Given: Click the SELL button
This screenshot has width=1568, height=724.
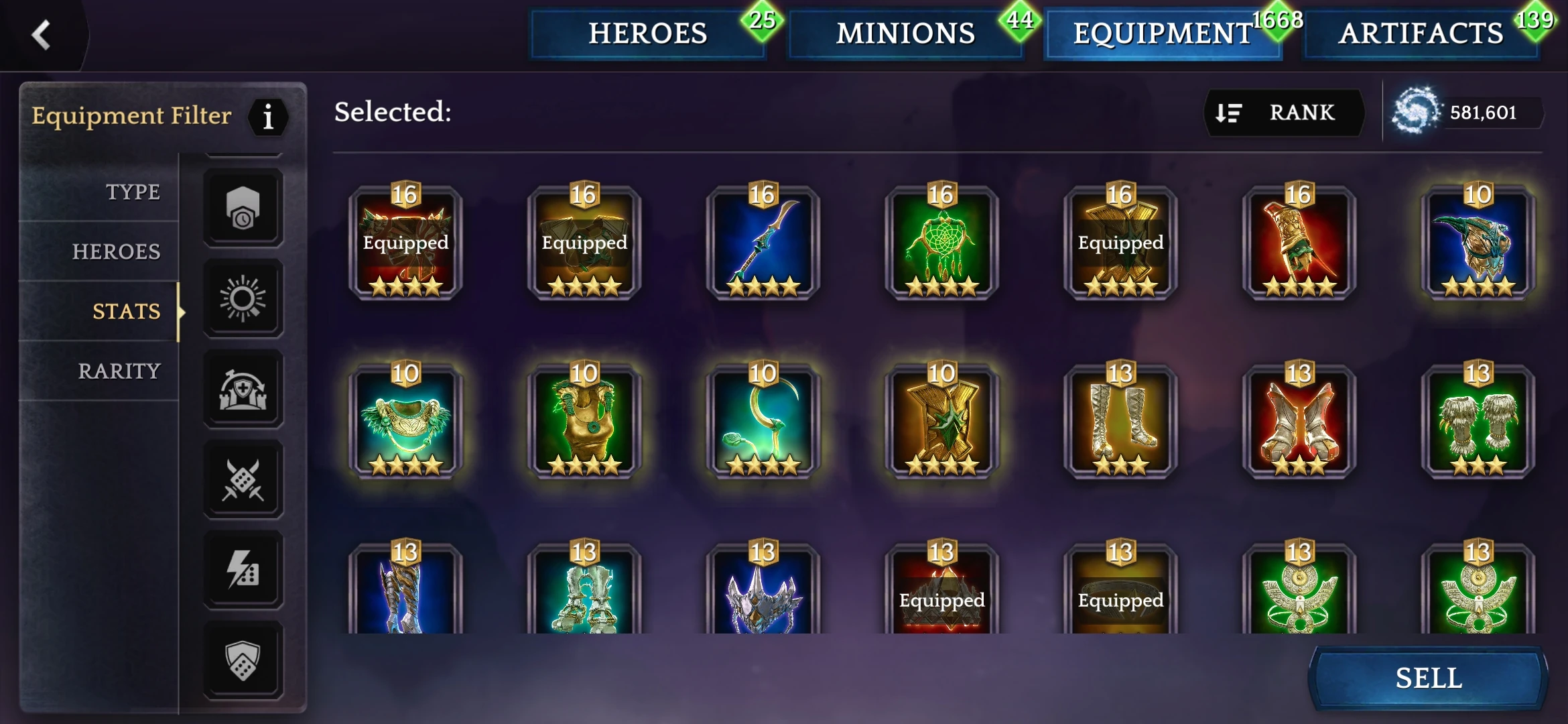Looking at the screenshot, I should (1429, 678).
